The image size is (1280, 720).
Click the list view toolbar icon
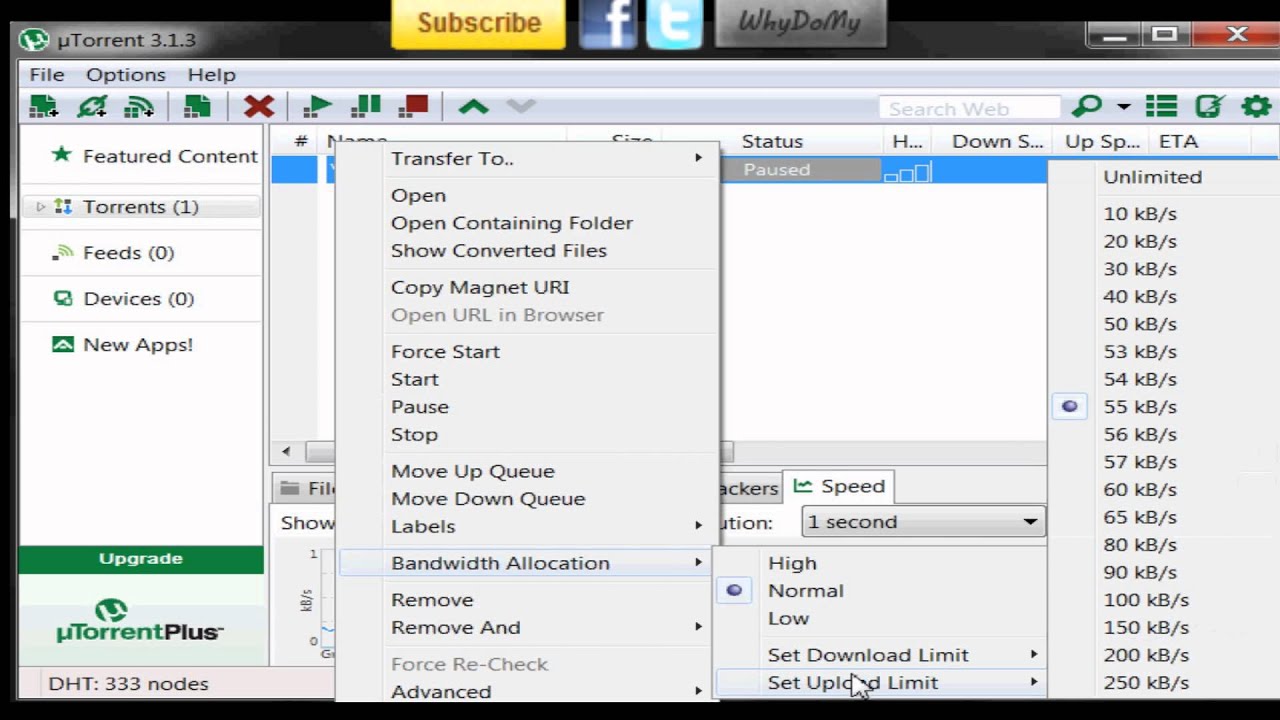coord(1161,106)
